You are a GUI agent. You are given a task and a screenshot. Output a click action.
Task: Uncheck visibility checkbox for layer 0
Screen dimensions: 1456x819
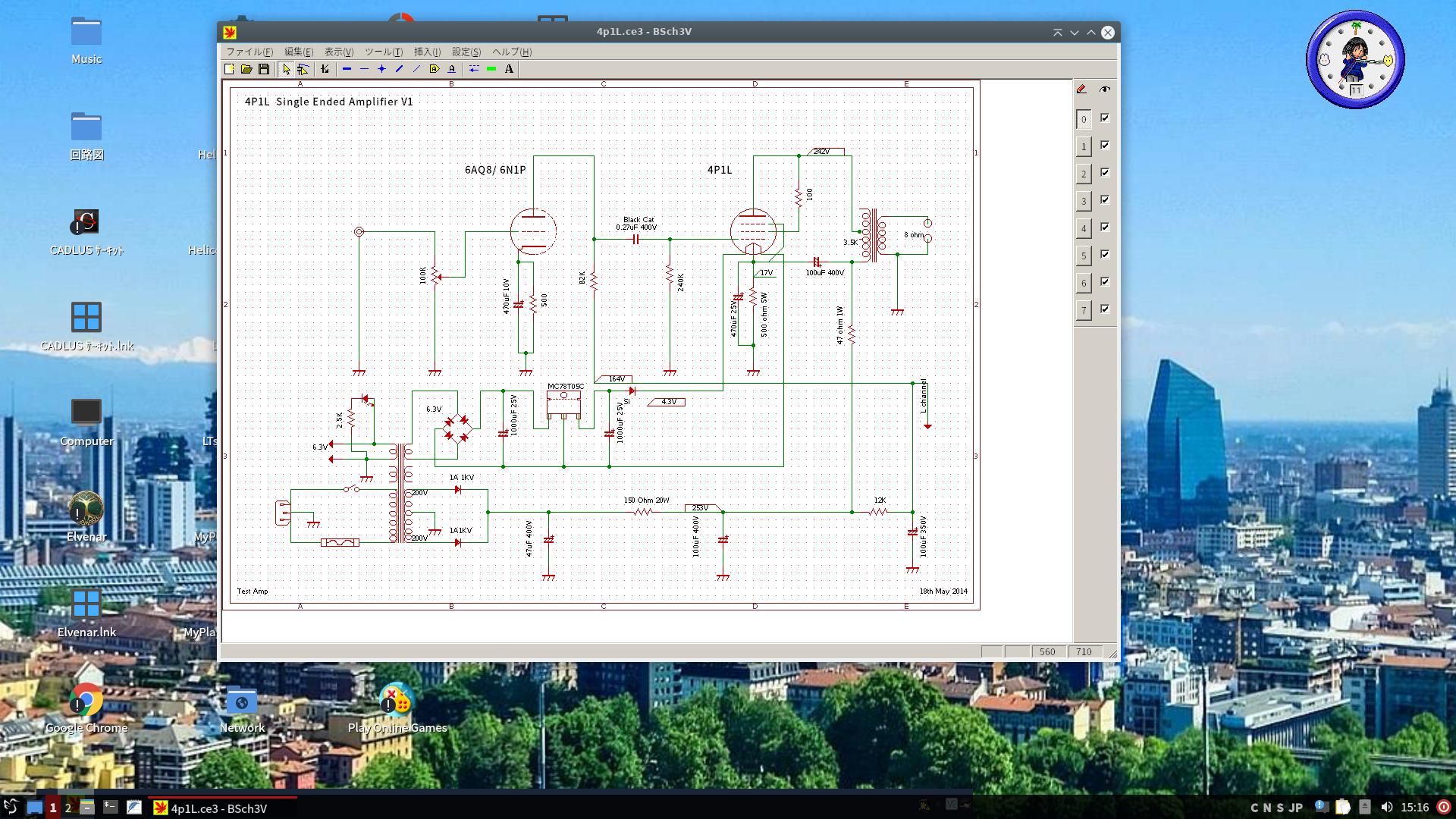(x=1105, y=118)
